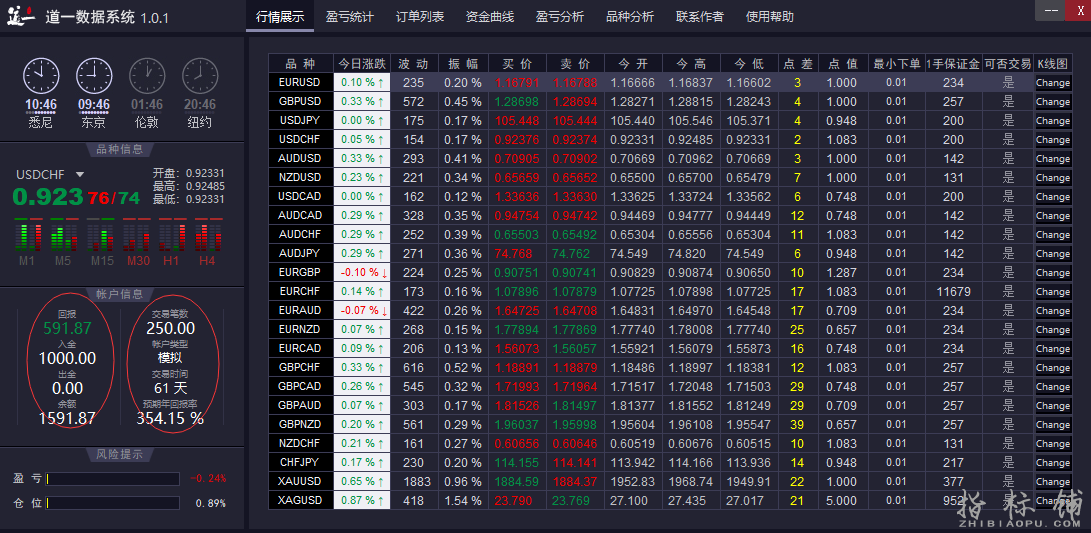Open the 订单列表 tab
Image resolution: width=1091 pixels, height=533 pixels.
(x=420, y=17)
